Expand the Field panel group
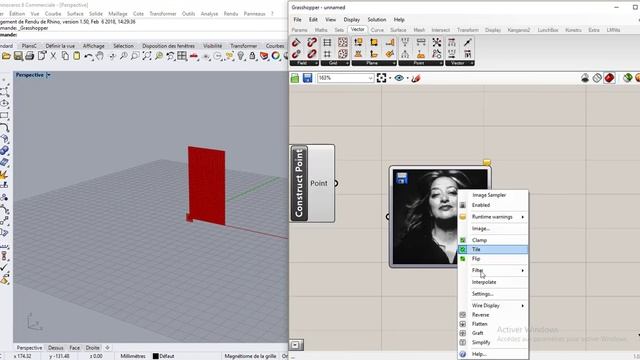Image resolution: width=640 pixels, height=360 pixels. pyautogui.click(x=304, y=63)
